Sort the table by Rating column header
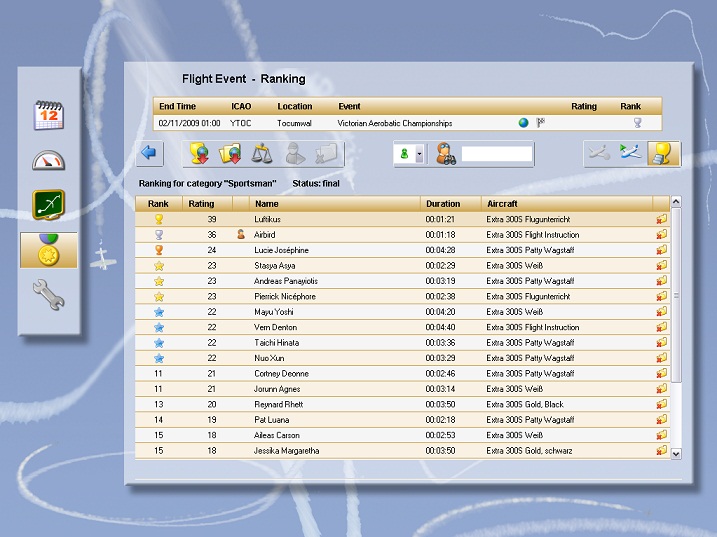Screen dimensions: 717x537 pyautogui.click(x=203, y=204)
